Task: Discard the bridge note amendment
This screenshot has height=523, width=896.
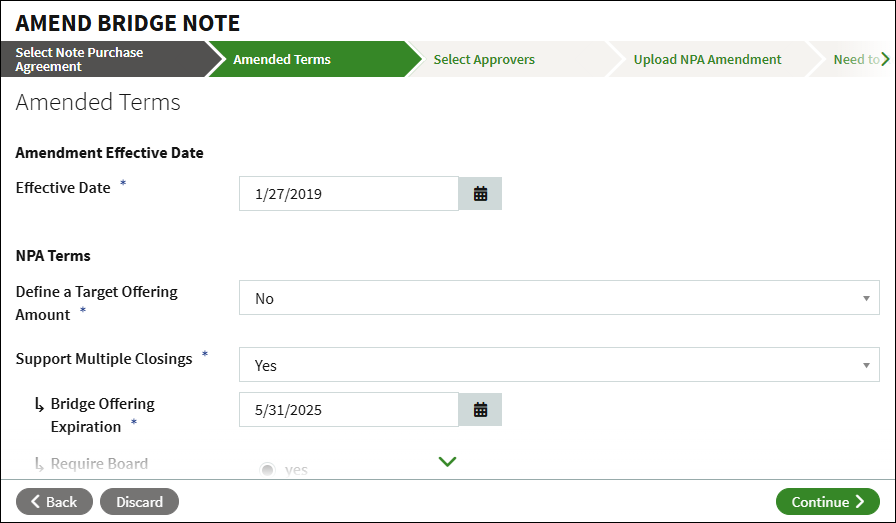Action: click(139, 502)
